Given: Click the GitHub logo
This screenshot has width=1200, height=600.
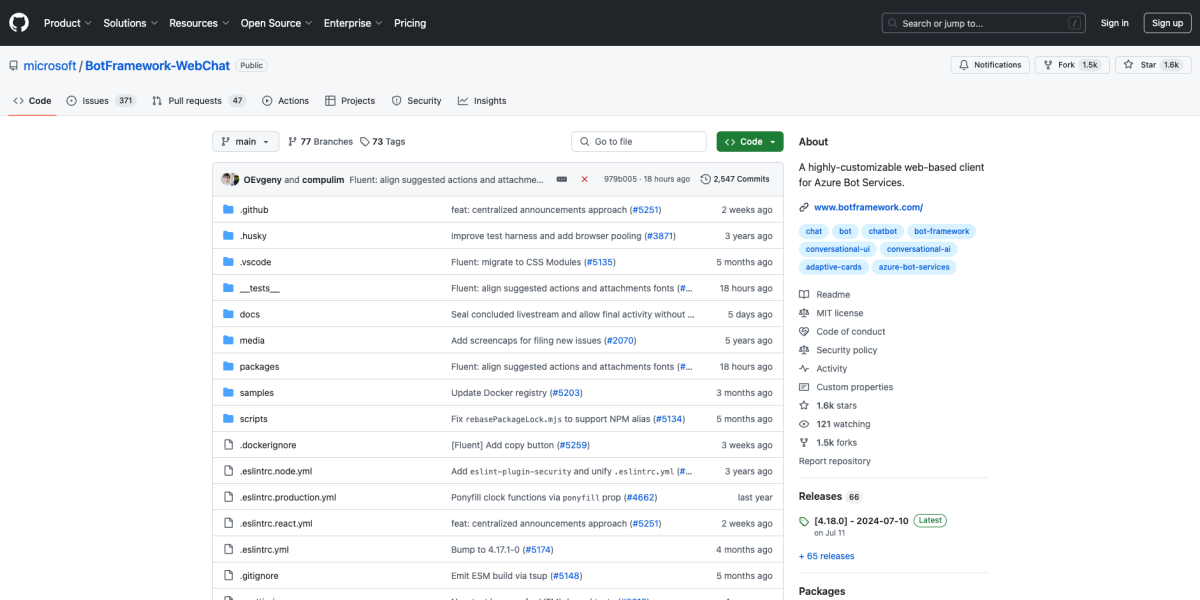Looking at the screenshot, I should point(18,22).
